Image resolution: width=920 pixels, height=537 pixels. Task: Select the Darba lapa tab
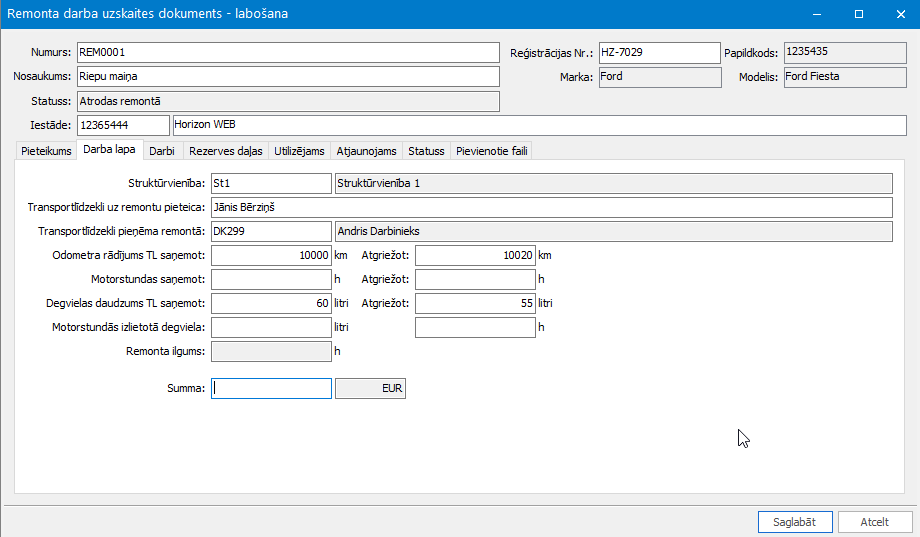(x=110, y=149)
